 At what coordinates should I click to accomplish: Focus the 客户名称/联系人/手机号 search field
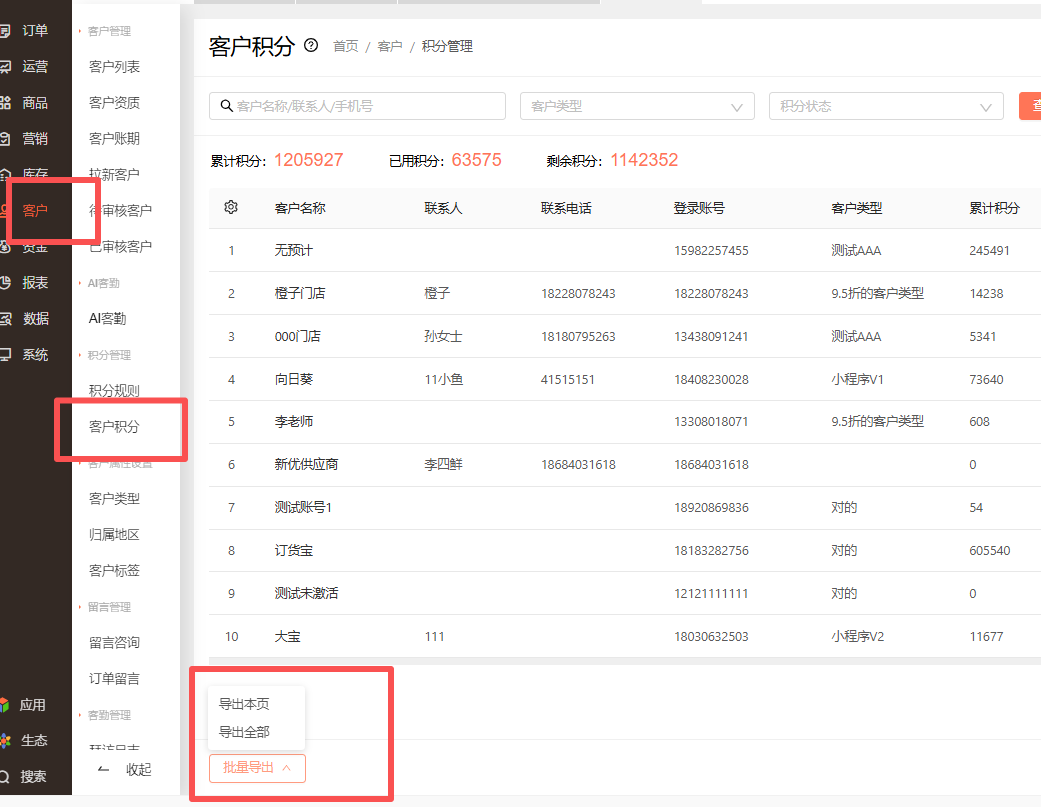coord(357,106)
